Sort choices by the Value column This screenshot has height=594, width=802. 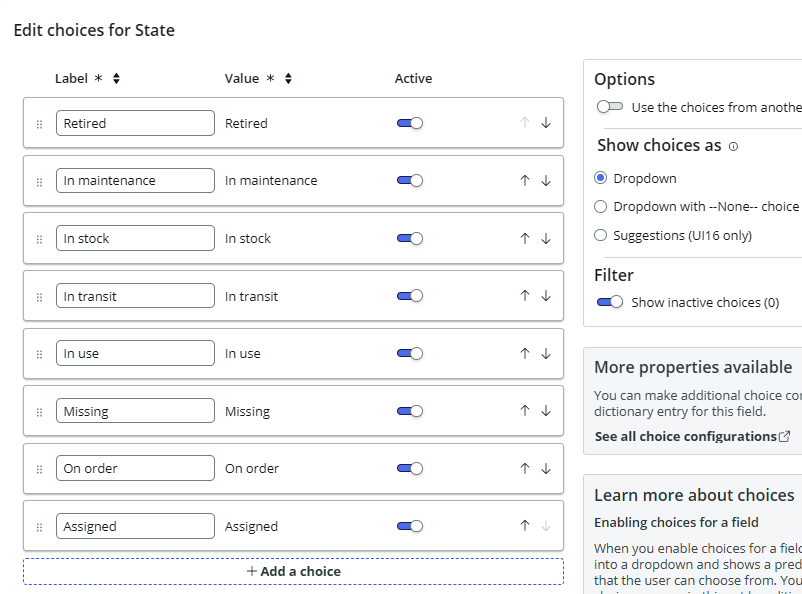(x=288, y=79)
